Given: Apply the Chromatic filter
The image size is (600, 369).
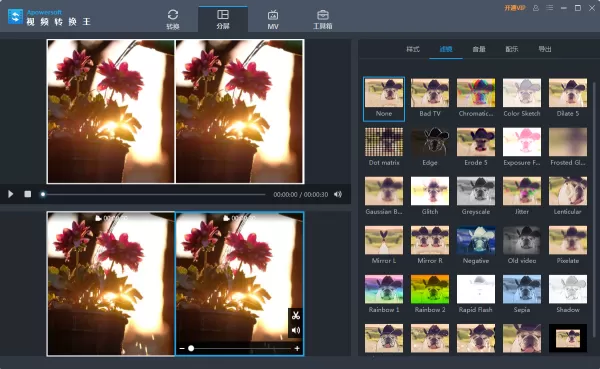Looking at the screenshot, I should click(476, 98).
